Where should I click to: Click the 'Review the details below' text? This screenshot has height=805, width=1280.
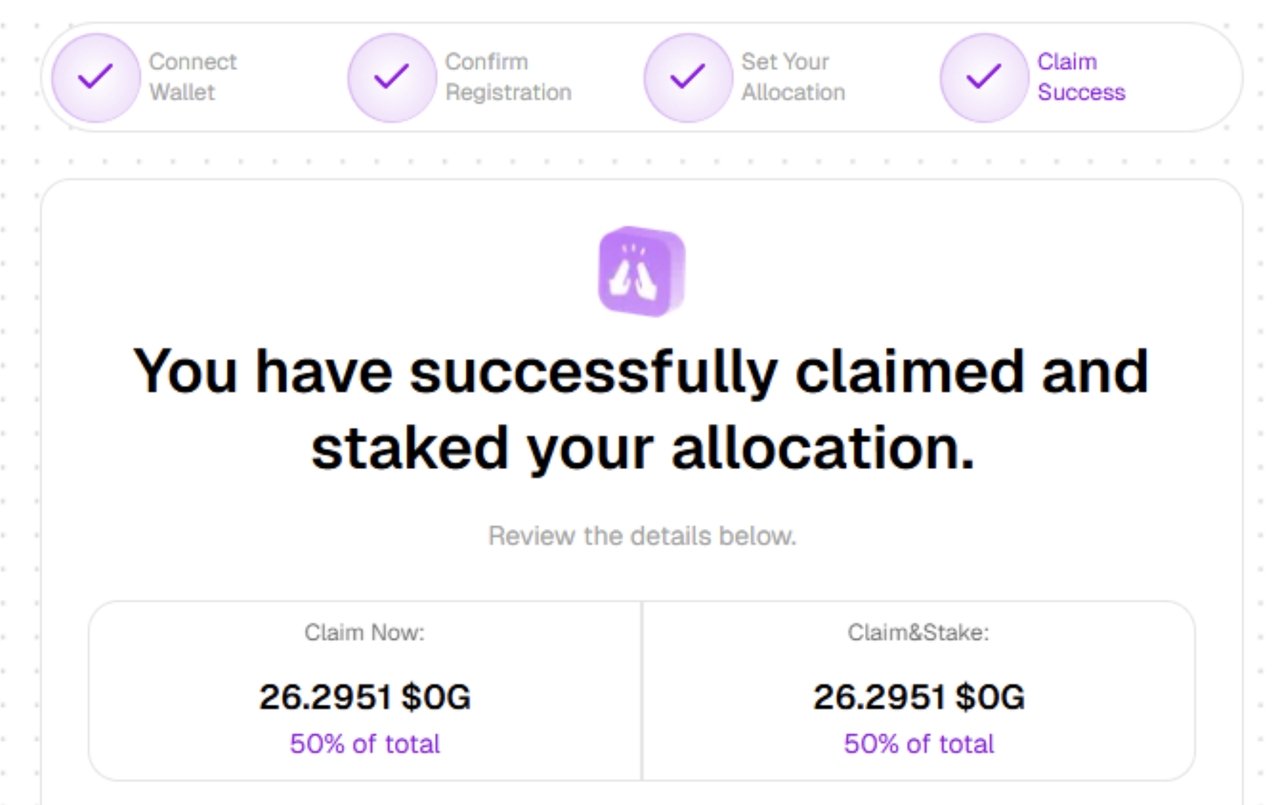coord(641,536)
